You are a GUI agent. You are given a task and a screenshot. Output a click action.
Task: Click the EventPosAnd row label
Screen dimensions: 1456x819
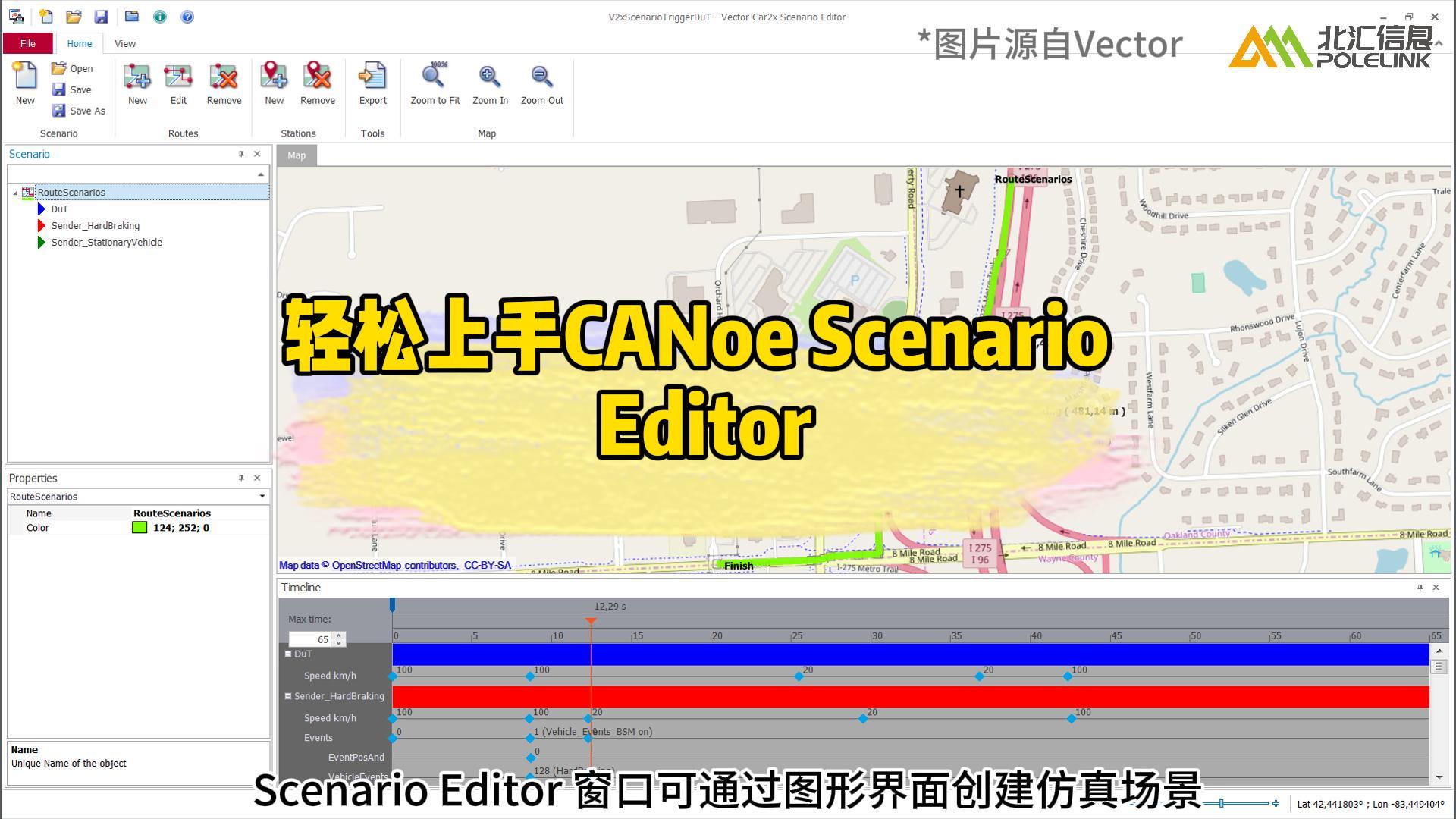(x=356, y=758)
